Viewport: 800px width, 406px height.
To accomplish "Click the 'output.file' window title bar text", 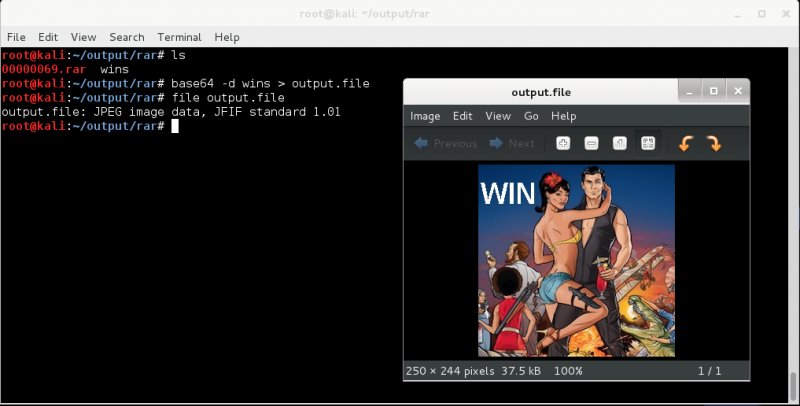I will 541,92.
